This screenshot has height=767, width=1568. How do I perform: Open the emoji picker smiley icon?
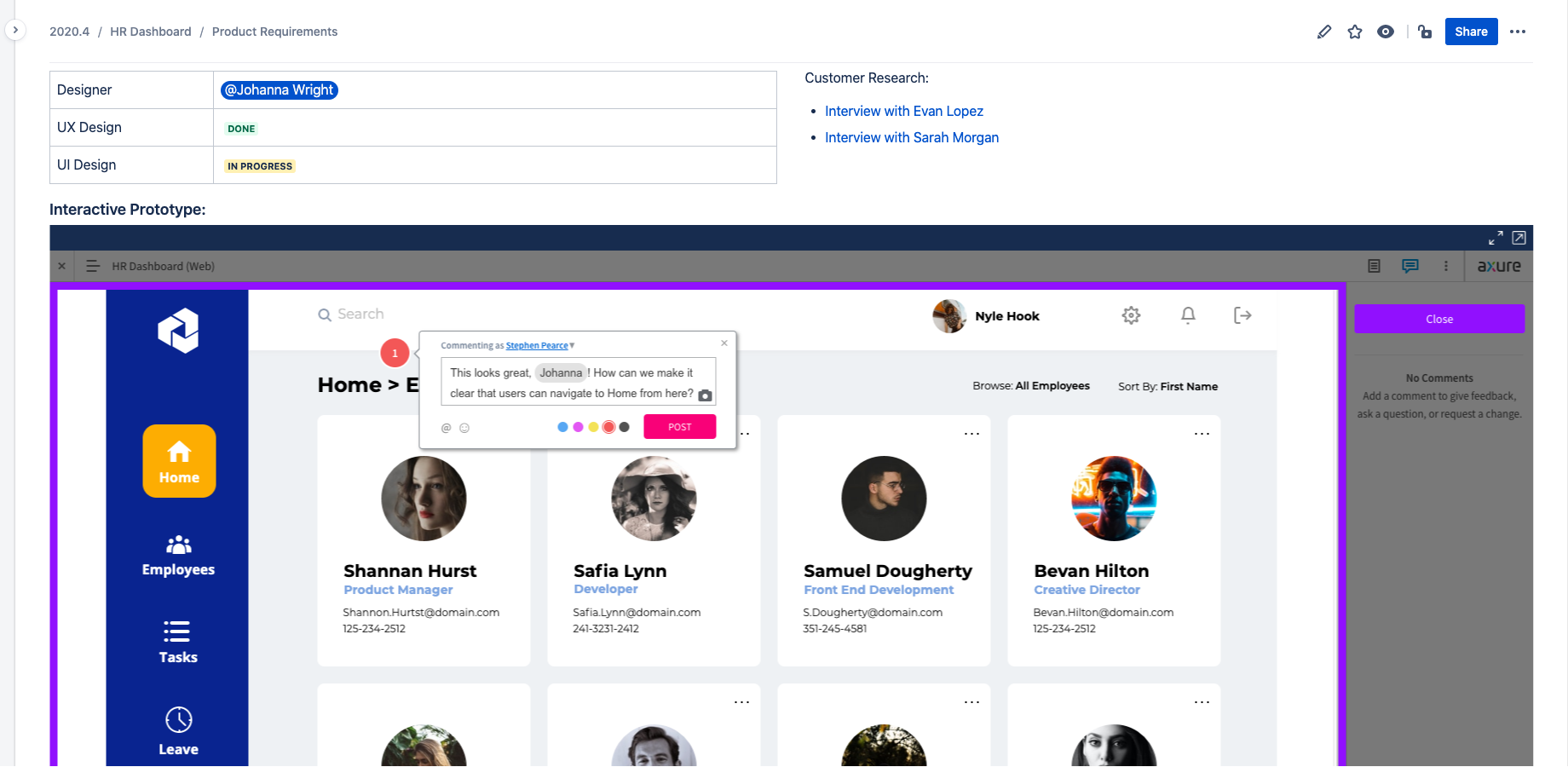pyautogui.click(x=464, y=428)
